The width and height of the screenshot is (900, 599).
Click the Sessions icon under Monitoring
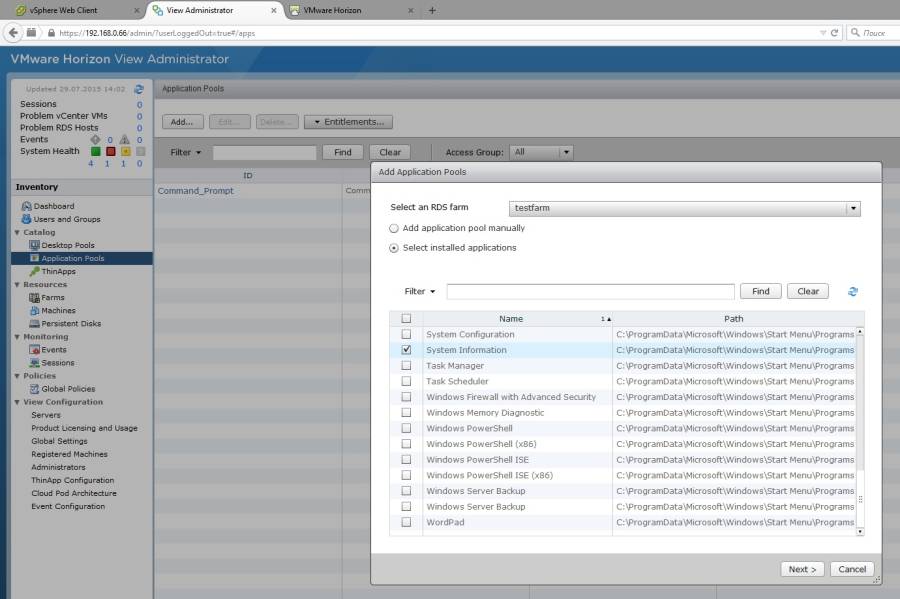[x=34, y=363]
